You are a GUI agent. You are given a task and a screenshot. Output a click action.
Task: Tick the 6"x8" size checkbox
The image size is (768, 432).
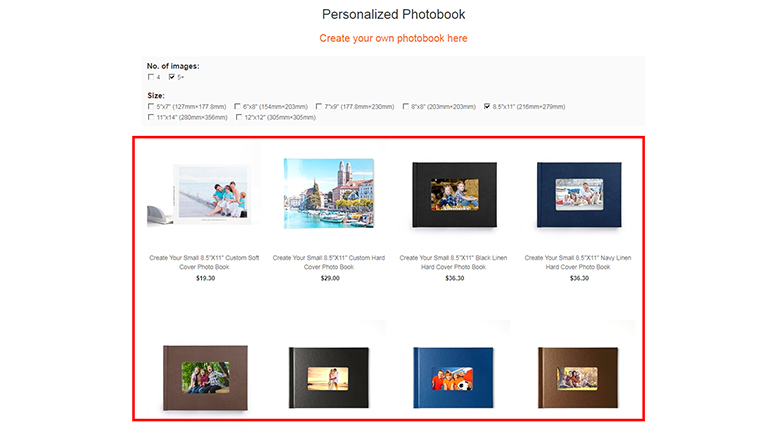(237, 106)
